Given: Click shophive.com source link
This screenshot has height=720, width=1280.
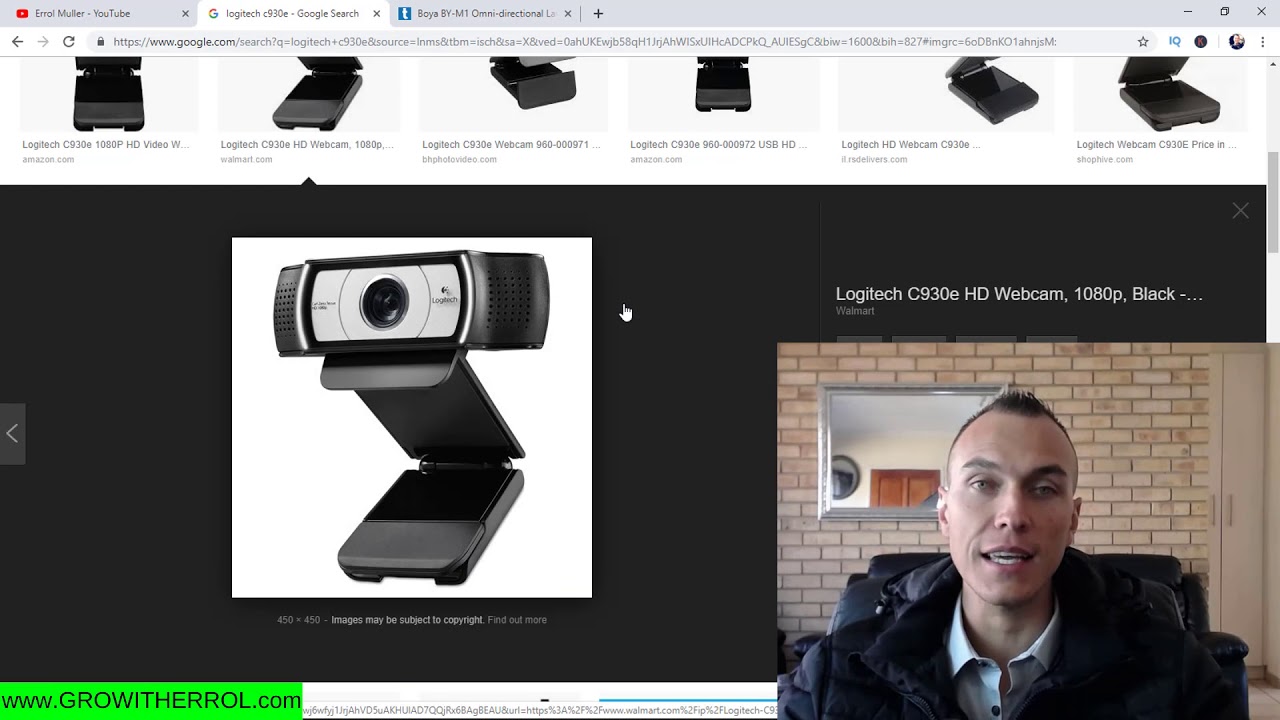Looking at the screenshot, I should click(1104, 160).
